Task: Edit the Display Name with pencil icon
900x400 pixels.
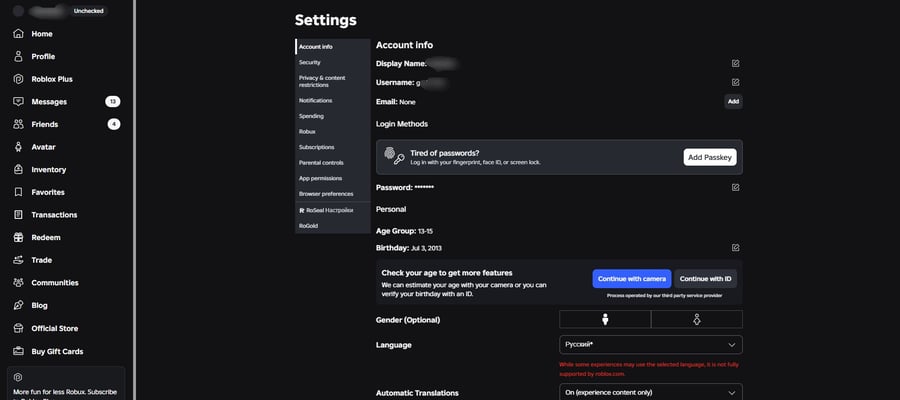Action: click(x=735, y=63)
